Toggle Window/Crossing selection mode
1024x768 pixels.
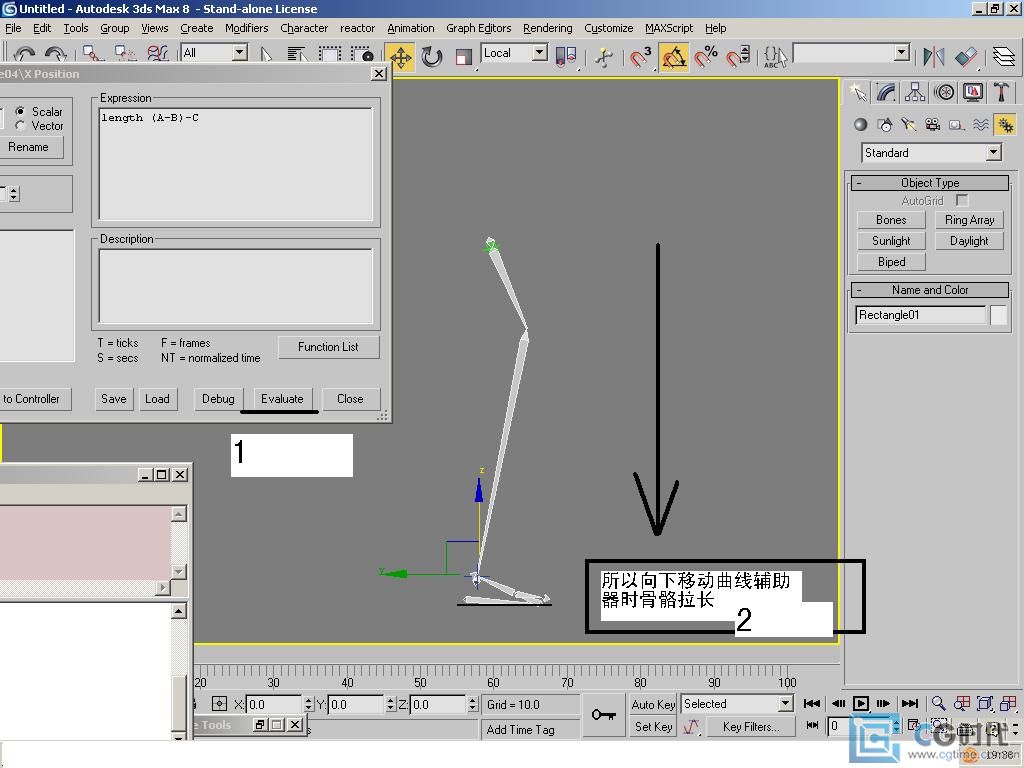pyautogui.click(x=362, y=55)
